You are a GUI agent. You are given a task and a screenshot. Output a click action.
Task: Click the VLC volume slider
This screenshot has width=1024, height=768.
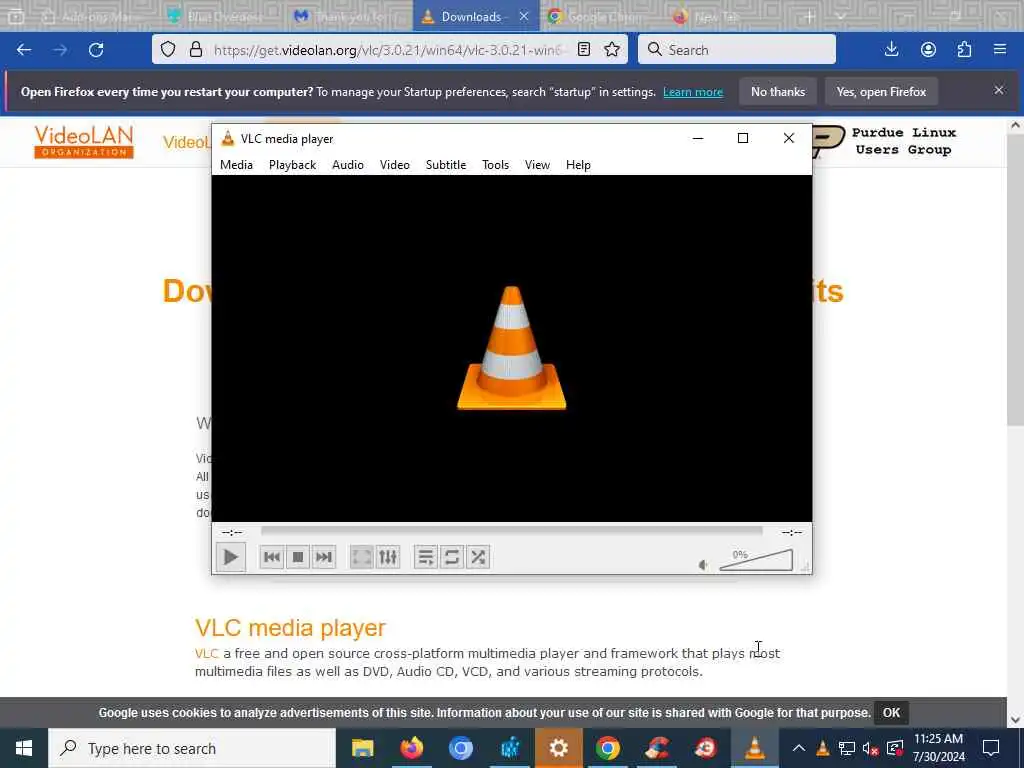(x=756, y=560)
